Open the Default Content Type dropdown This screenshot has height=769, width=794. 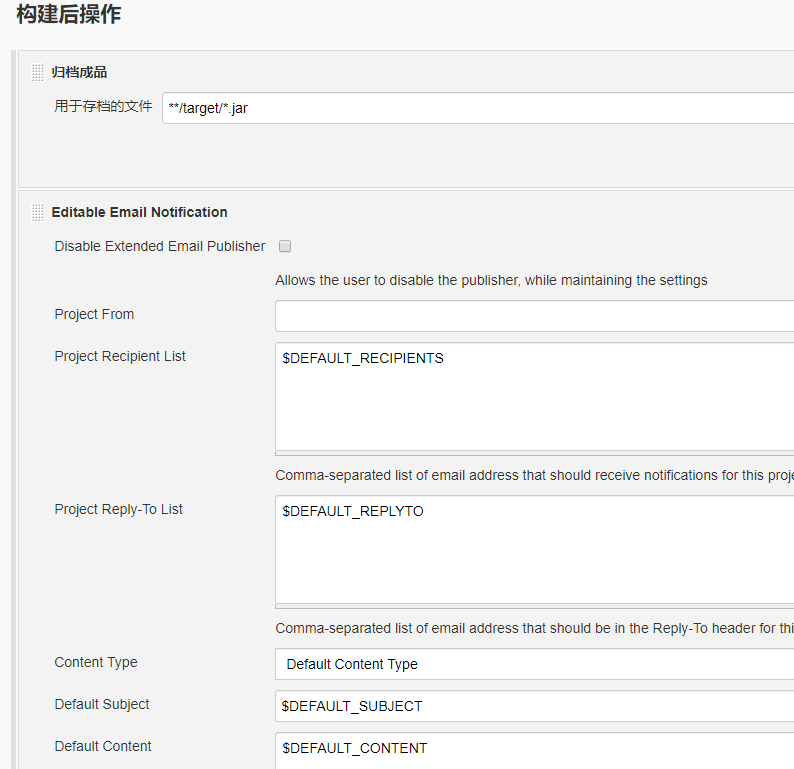coord(535,664)
